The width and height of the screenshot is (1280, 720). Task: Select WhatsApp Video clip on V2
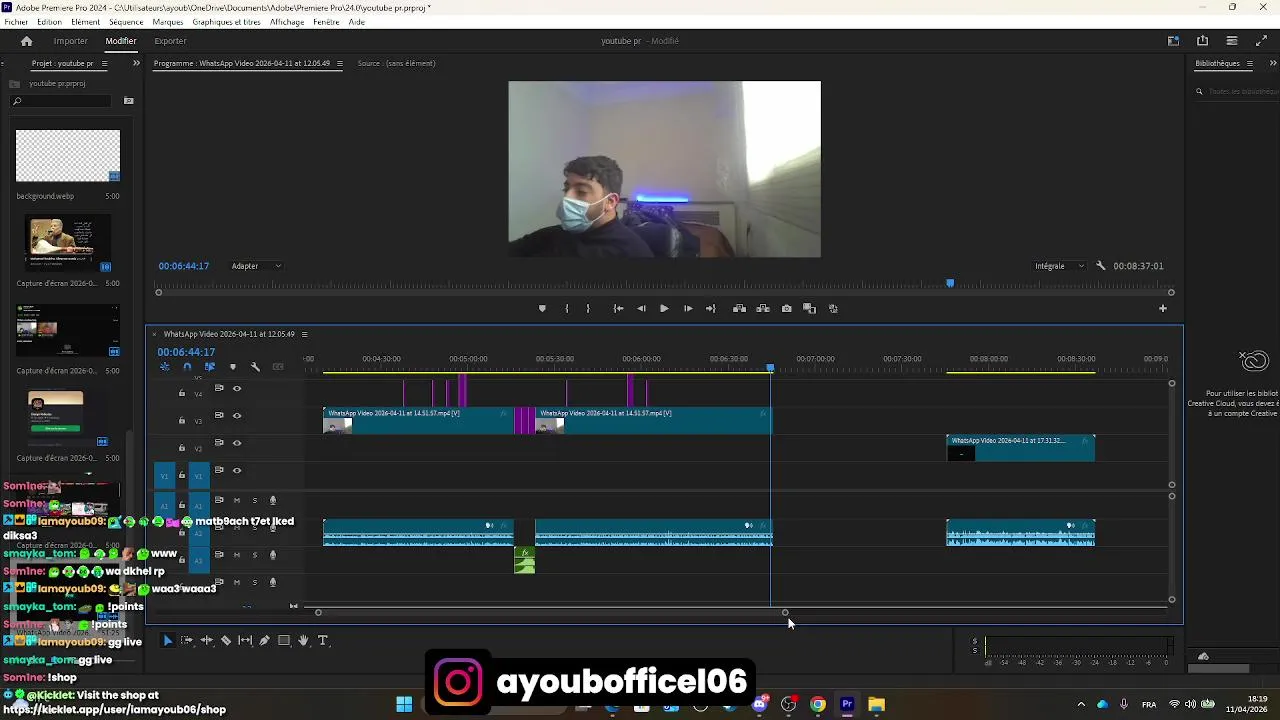coord(1021,448)
